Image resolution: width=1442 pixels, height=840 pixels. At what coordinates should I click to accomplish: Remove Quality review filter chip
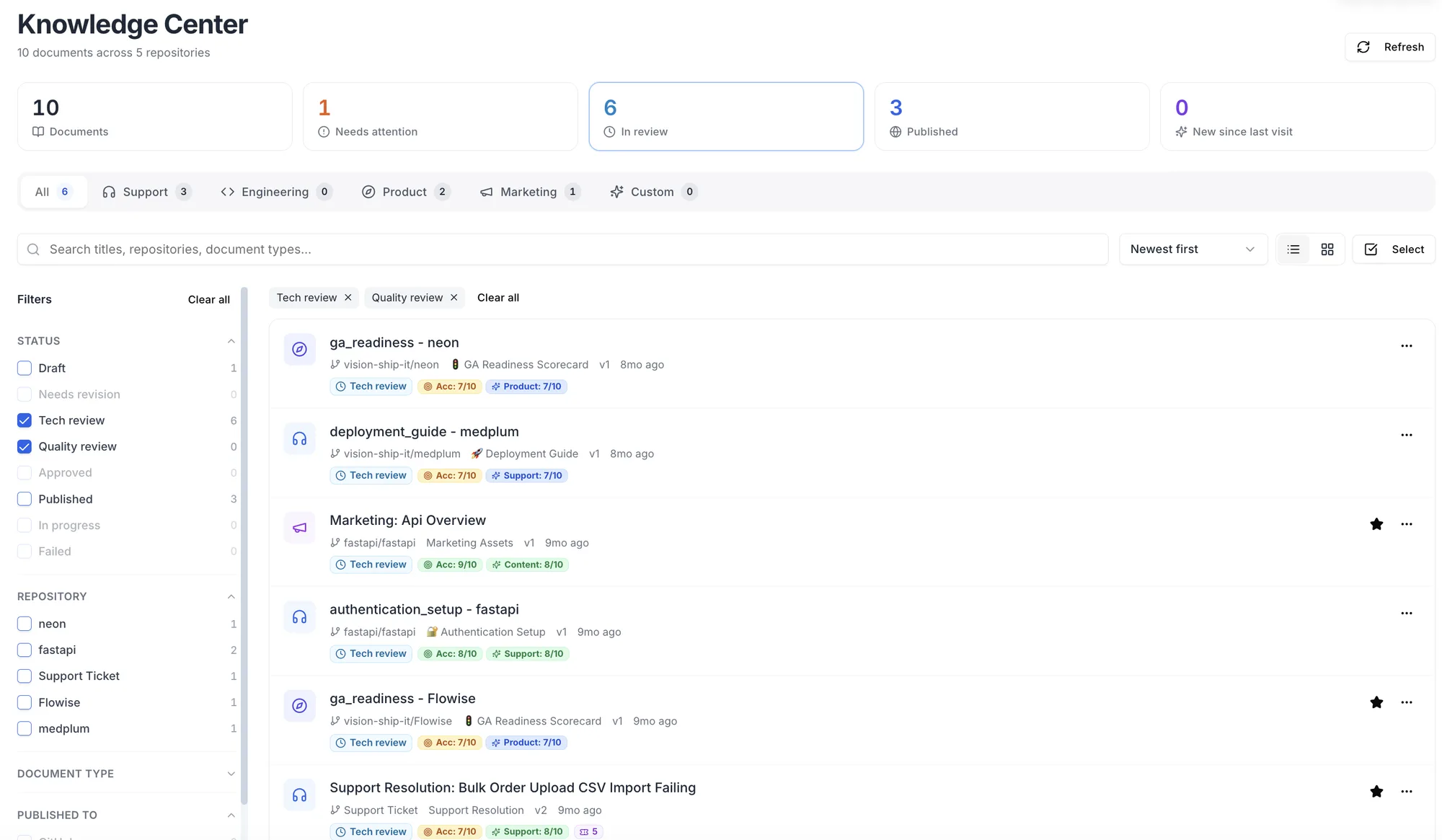click(454, 298)
